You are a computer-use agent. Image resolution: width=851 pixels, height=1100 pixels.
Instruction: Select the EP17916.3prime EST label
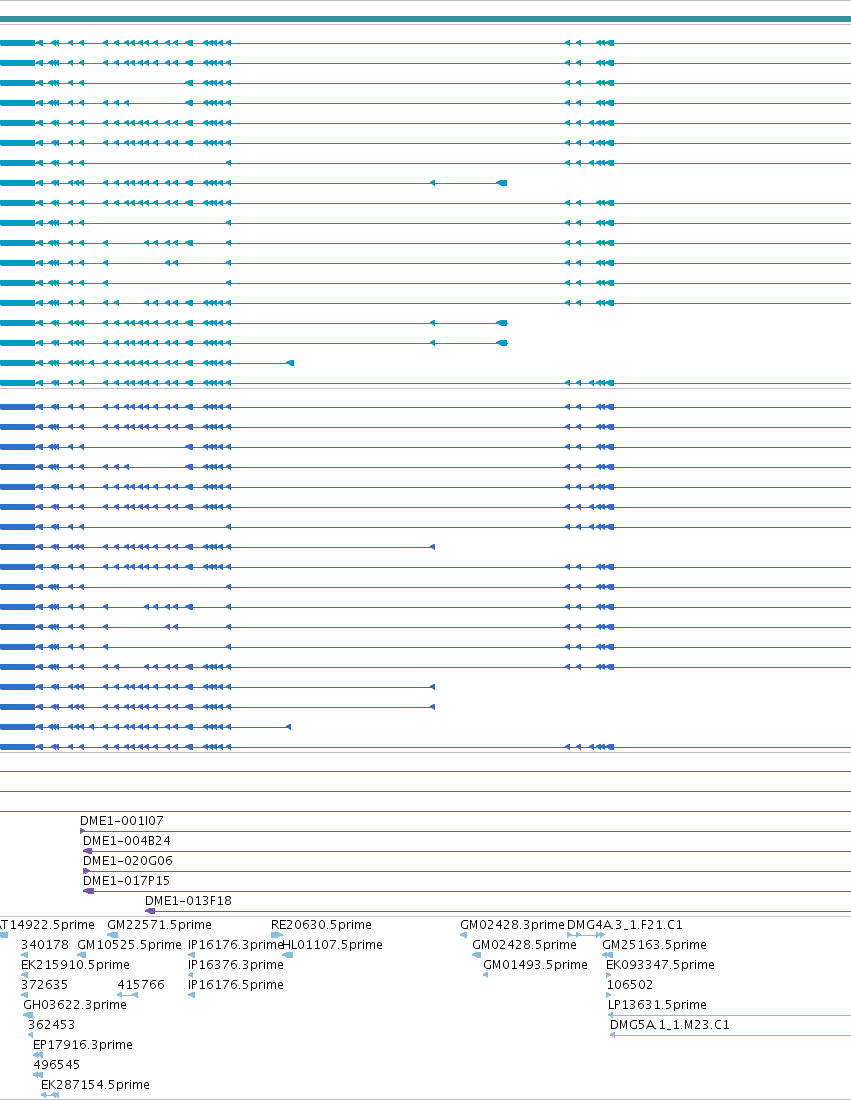click(x=83, y=1045)
